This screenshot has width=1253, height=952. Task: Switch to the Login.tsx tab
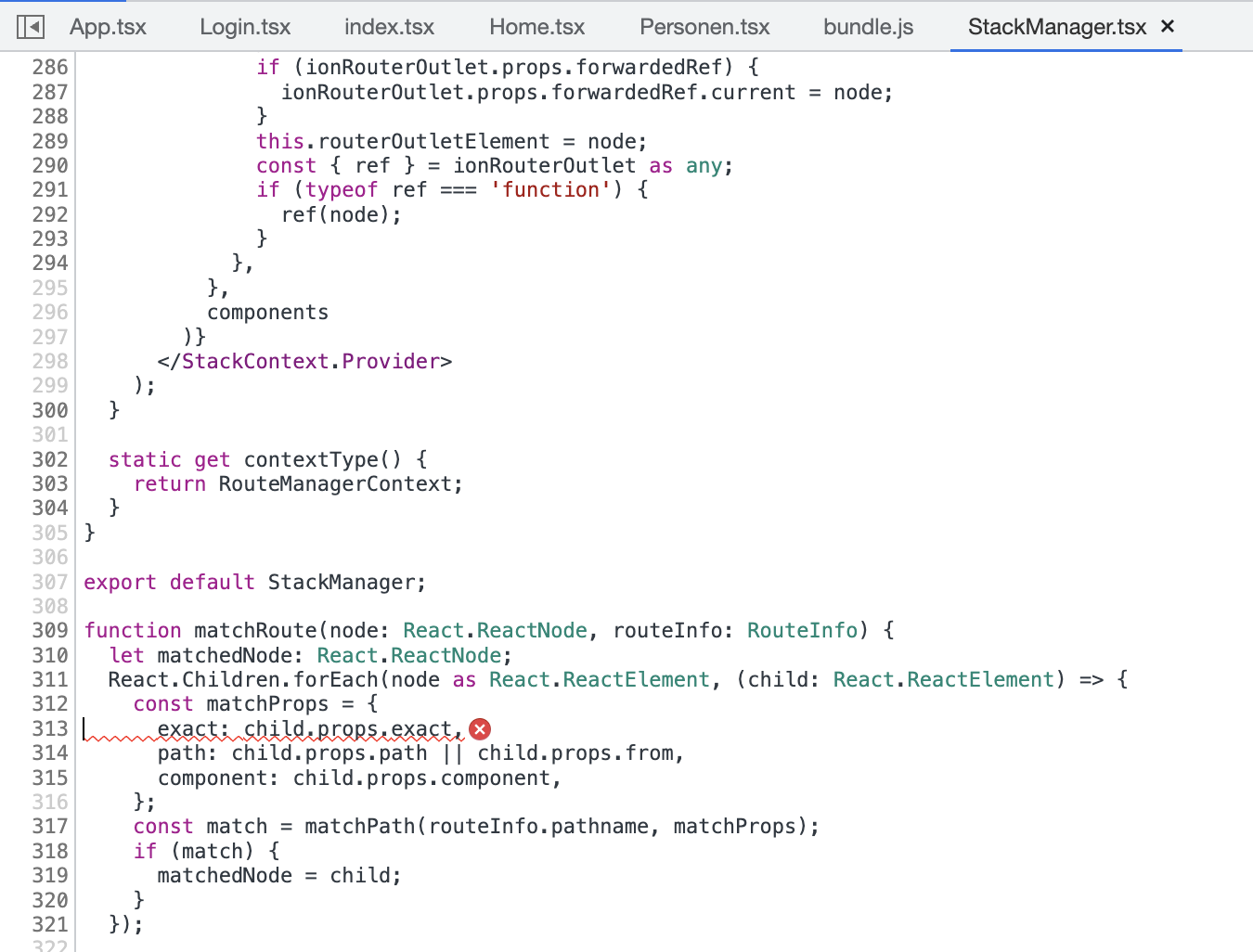[x=245, y=27]
